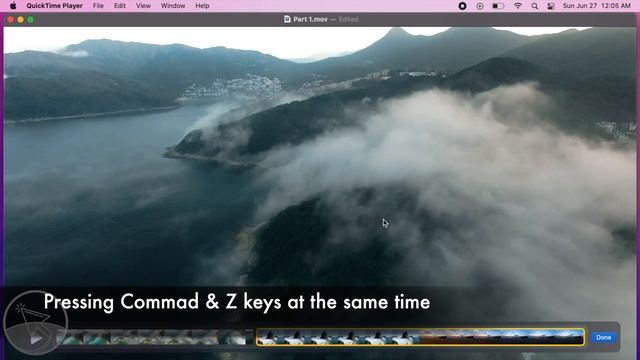Enter full screen with green button

pos(31,19)
